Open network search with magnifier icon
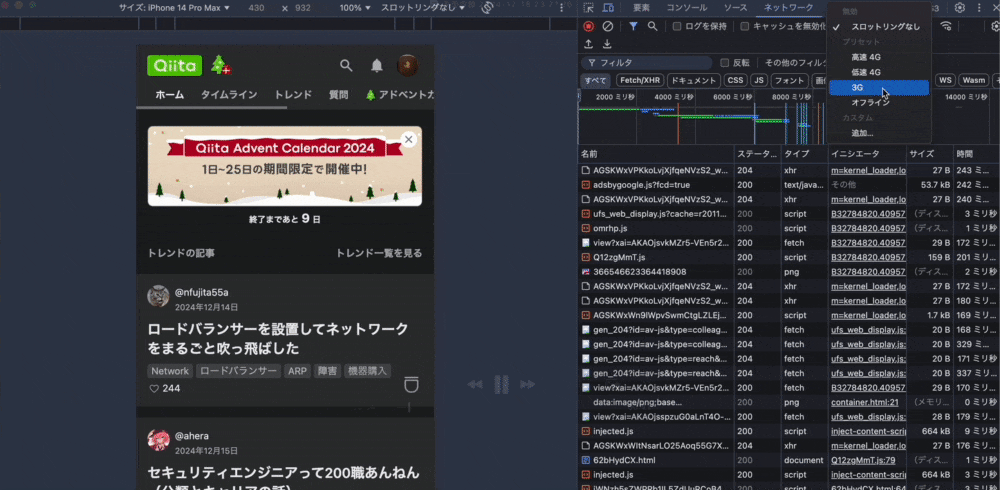Image resolution: width=1000 pixels, height=490 pixels. (x=652, y=26)
